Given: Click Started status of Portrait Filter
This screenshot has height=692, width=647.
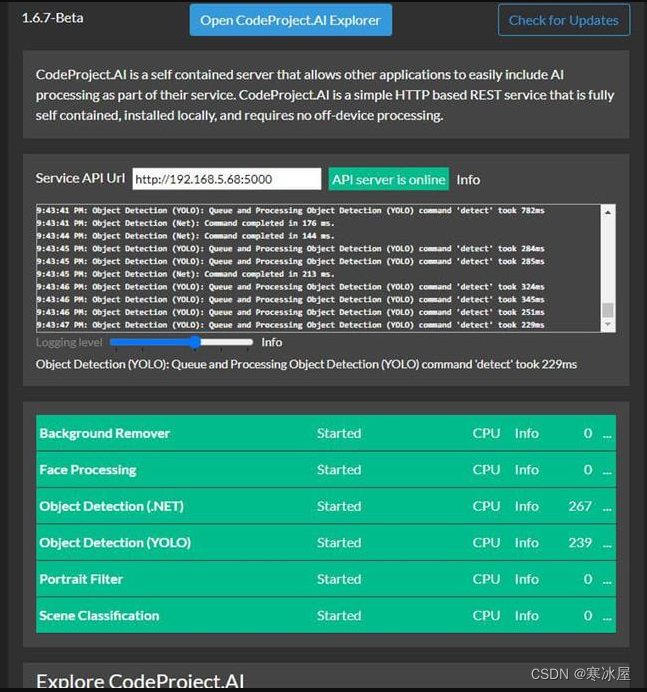Looking at the screenshot, I should pos(339,579).
